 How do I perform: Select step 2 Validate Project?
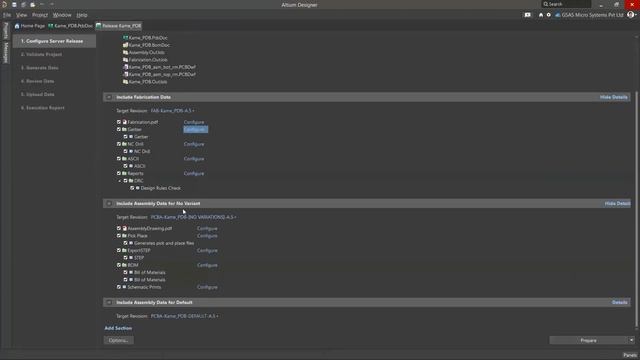[x=41, y=54]
